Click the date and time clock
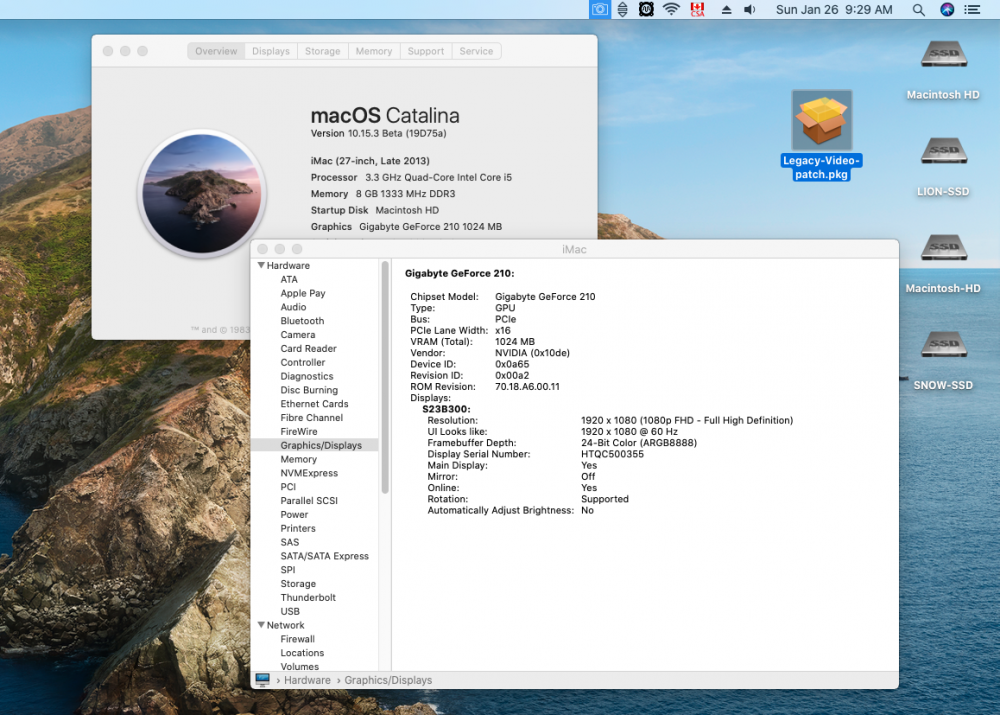Screen dimensions: 1000x715 click(834, 10)
